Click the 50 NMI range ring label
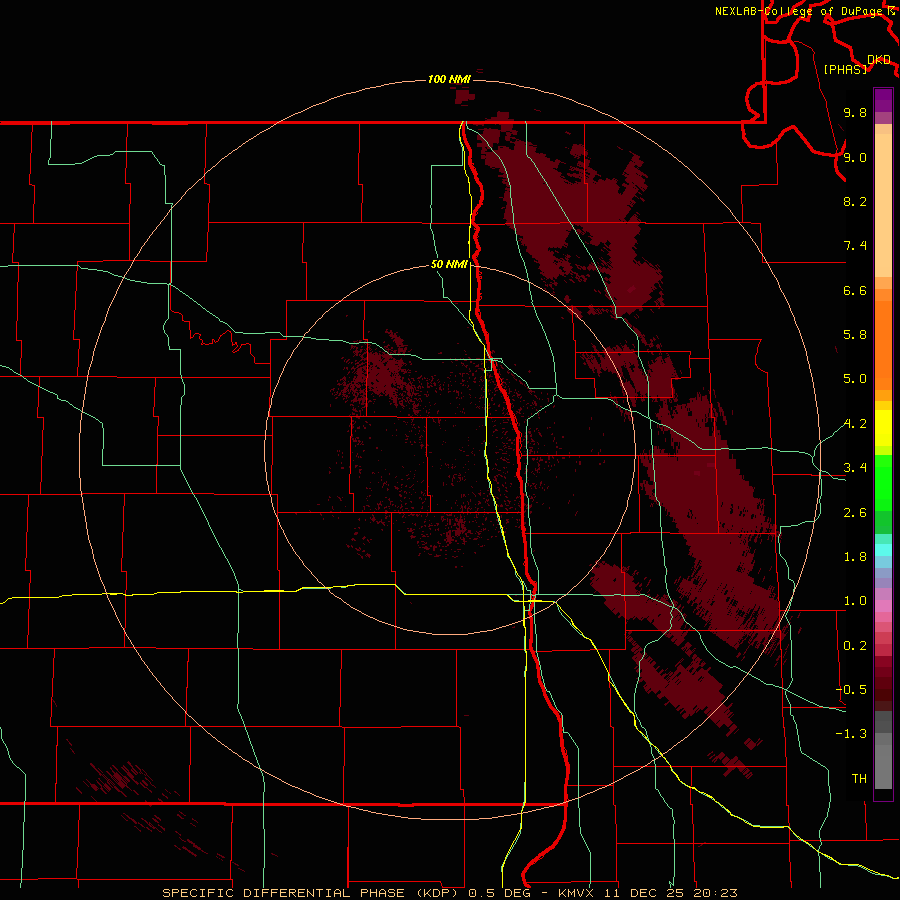Image resolution: width=900 pixels, height=900 pixels. click(x=449, y=264)
